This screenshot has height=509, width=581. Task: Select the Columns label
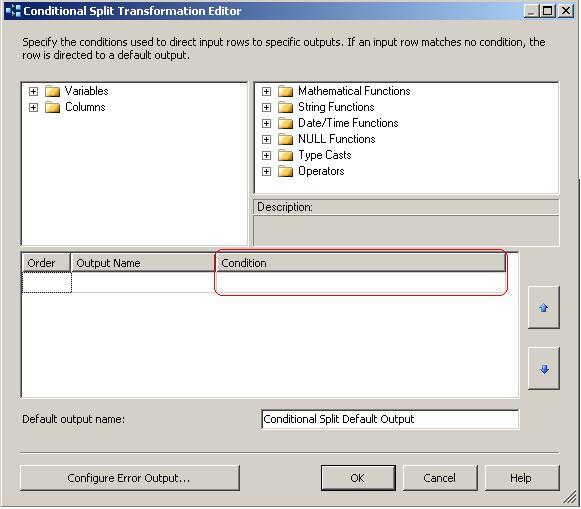85,107
